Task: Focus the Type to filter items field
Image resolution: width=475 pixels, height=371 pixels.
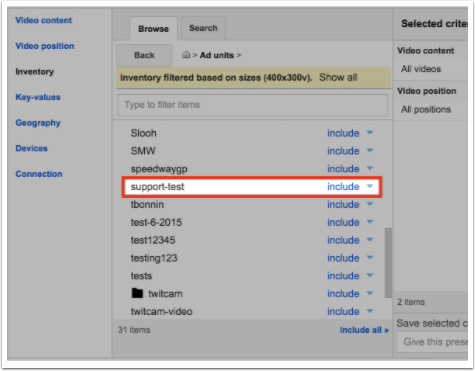Action: (252, 105)
